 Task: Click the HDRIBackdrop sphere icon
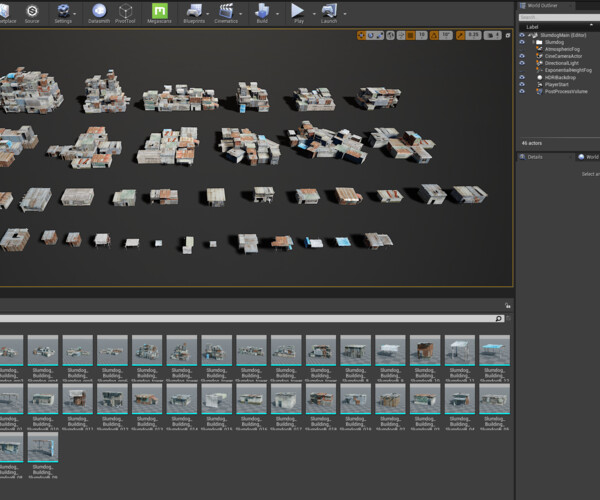tap(540, 77)
